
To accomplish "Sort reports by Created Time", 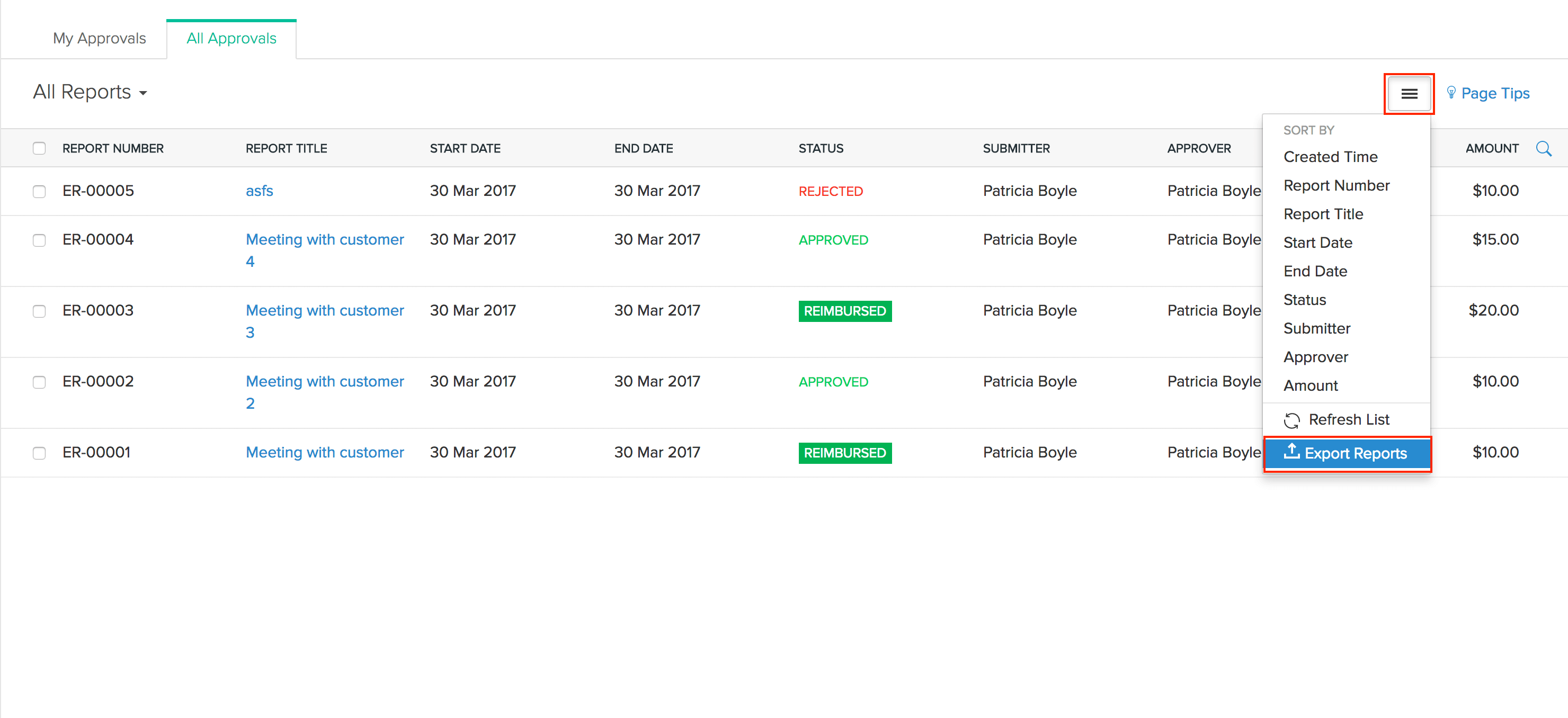I will (1331, 156).
